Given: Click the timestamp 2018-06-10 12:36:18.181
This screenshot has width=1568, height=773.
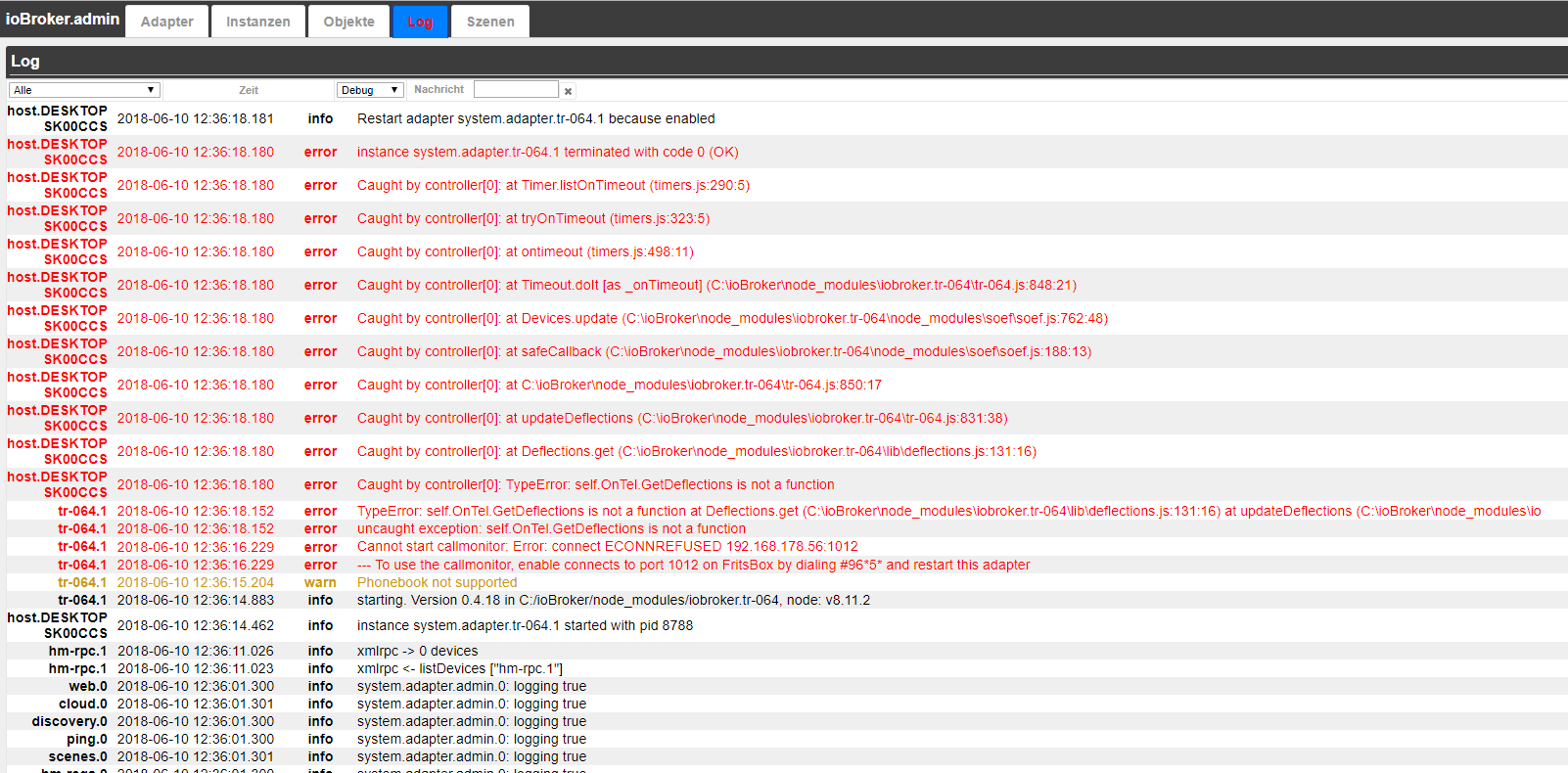Looking at the screenshot, I should [x=196, y=118].
